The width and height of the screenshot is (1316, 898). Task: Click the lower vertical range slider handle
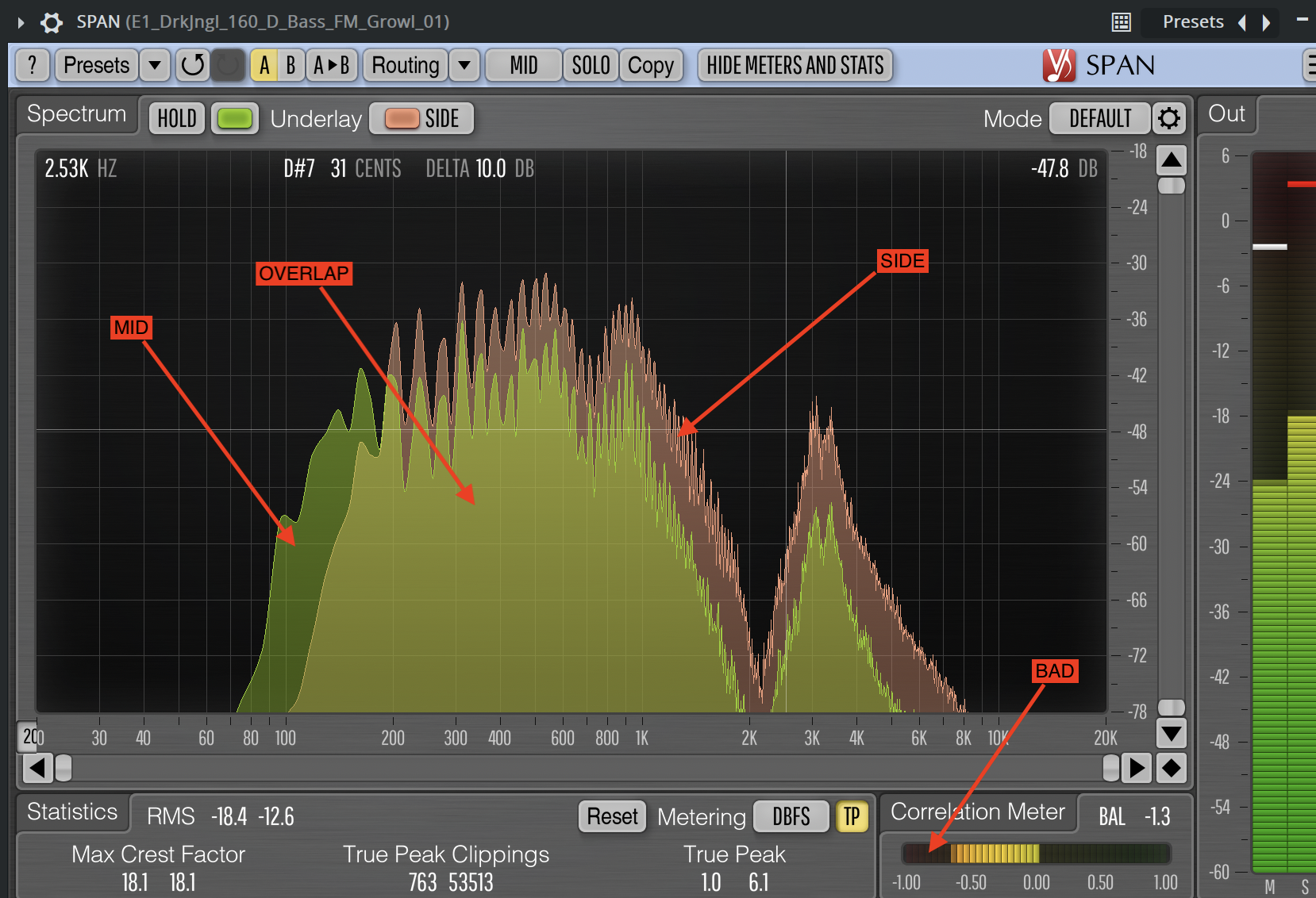[1172, 707]
